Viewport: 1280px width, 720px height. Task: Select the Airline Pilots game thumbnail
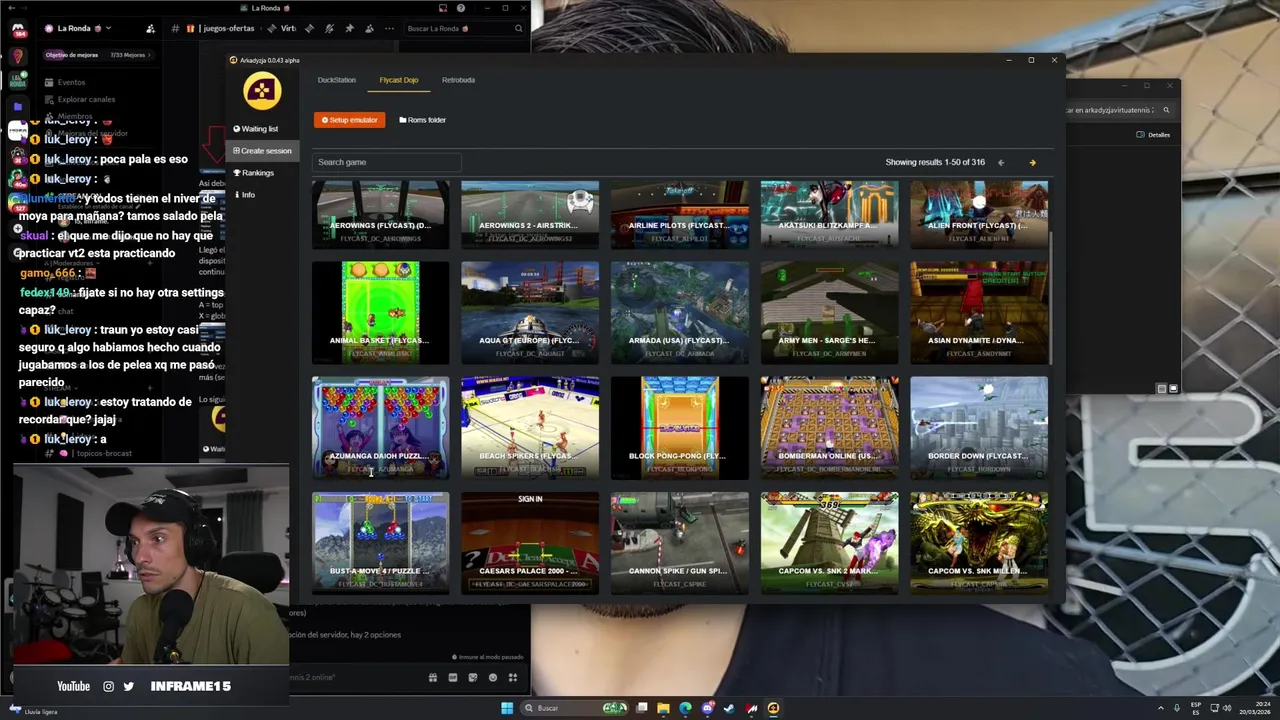[680, 214]
